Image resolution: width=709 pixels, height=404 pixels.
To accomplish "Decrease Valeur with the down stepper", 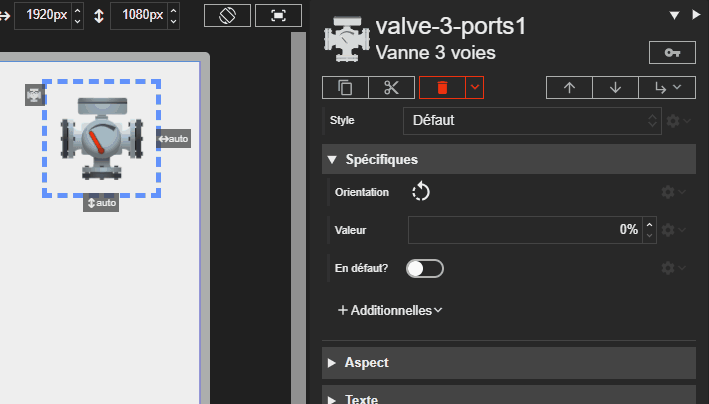I will point(650,235).
